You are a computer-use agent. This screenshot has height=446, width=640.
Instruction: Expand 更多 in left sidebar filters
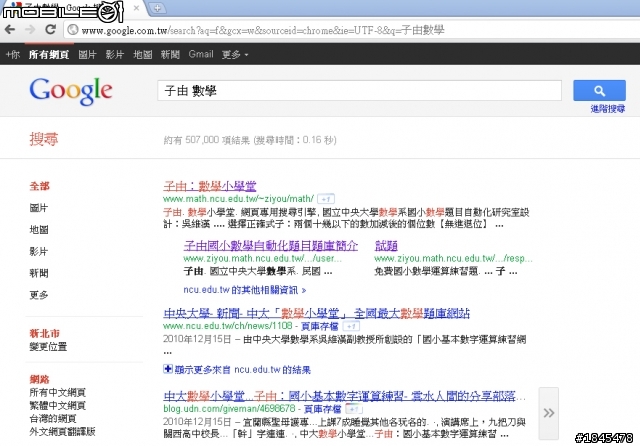[x=38, y=295]
